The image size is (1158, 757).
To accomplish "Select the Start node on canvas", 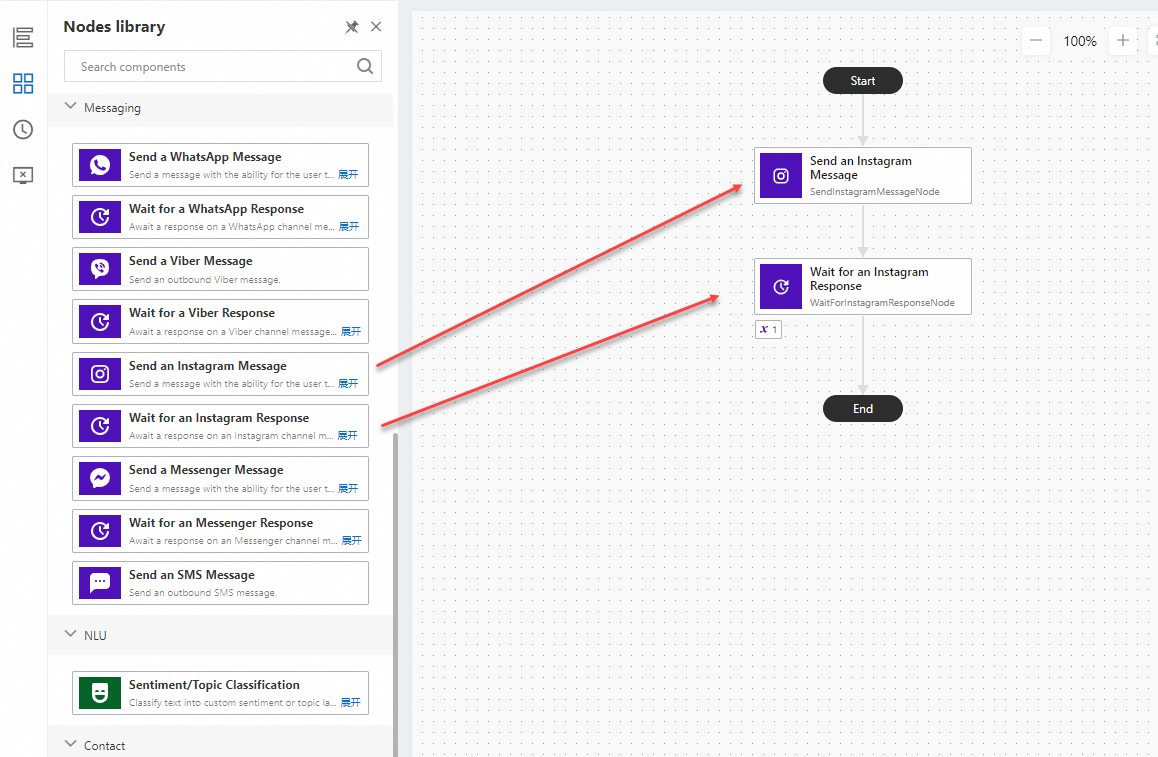I will coord(863,81).
